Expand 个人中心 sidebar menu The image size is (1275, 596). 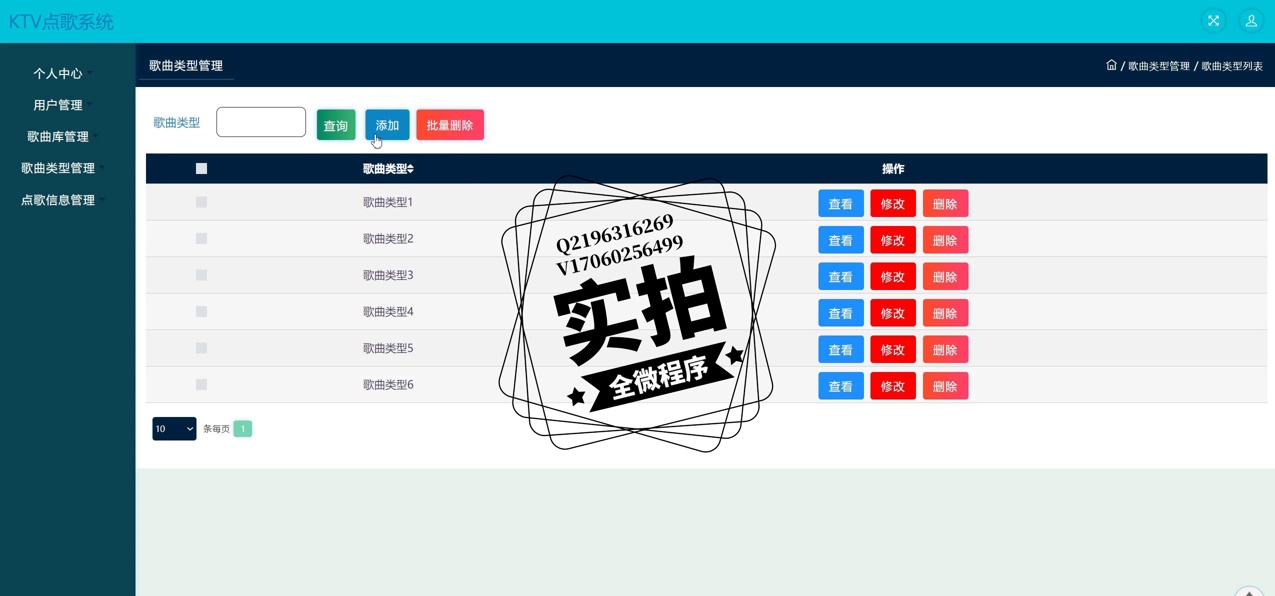click(58, 74)
